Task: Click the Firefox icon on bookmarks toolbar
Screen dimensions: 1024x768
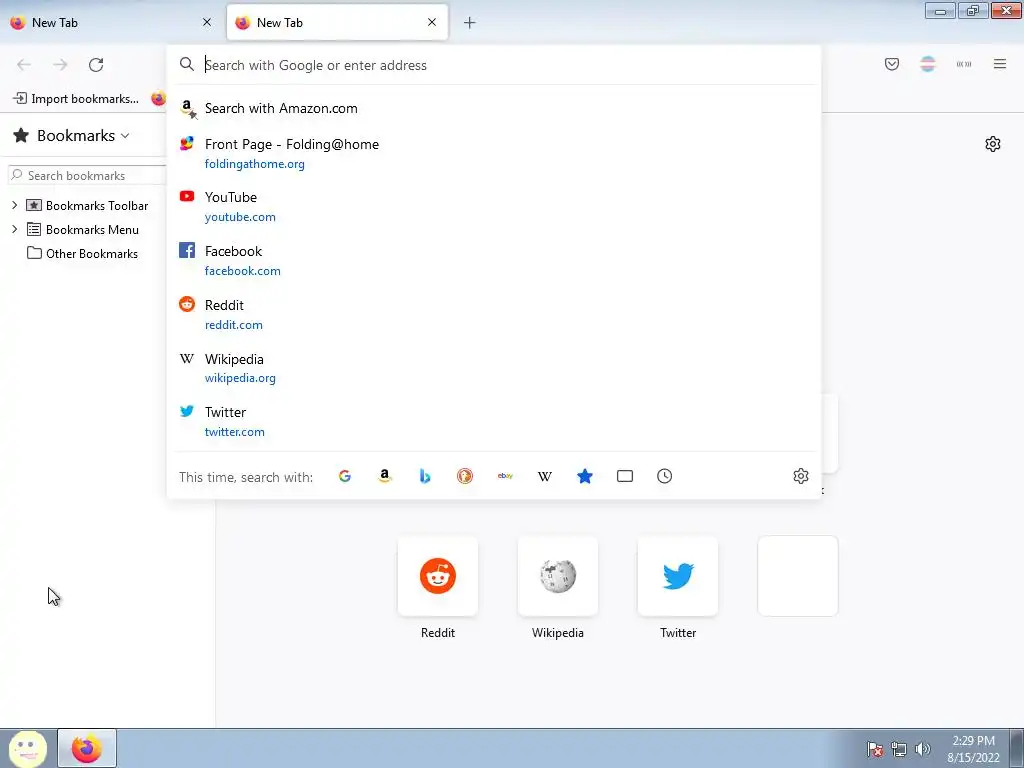Action: (x=159, y=99)
